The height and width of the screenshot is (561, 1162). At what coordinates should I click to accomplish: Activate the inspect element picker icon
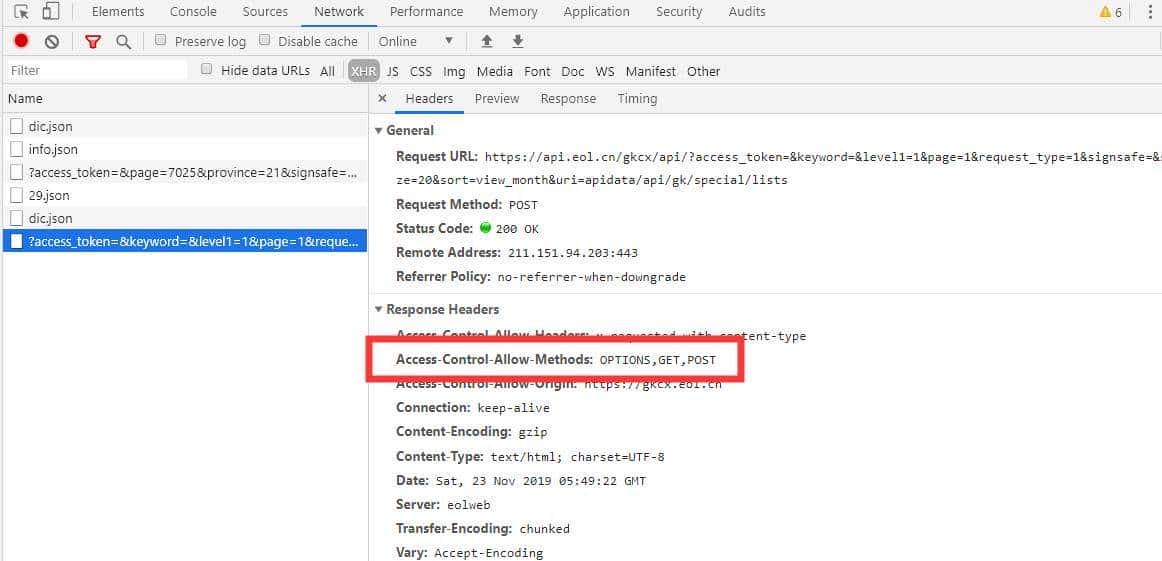pos(21,12)
